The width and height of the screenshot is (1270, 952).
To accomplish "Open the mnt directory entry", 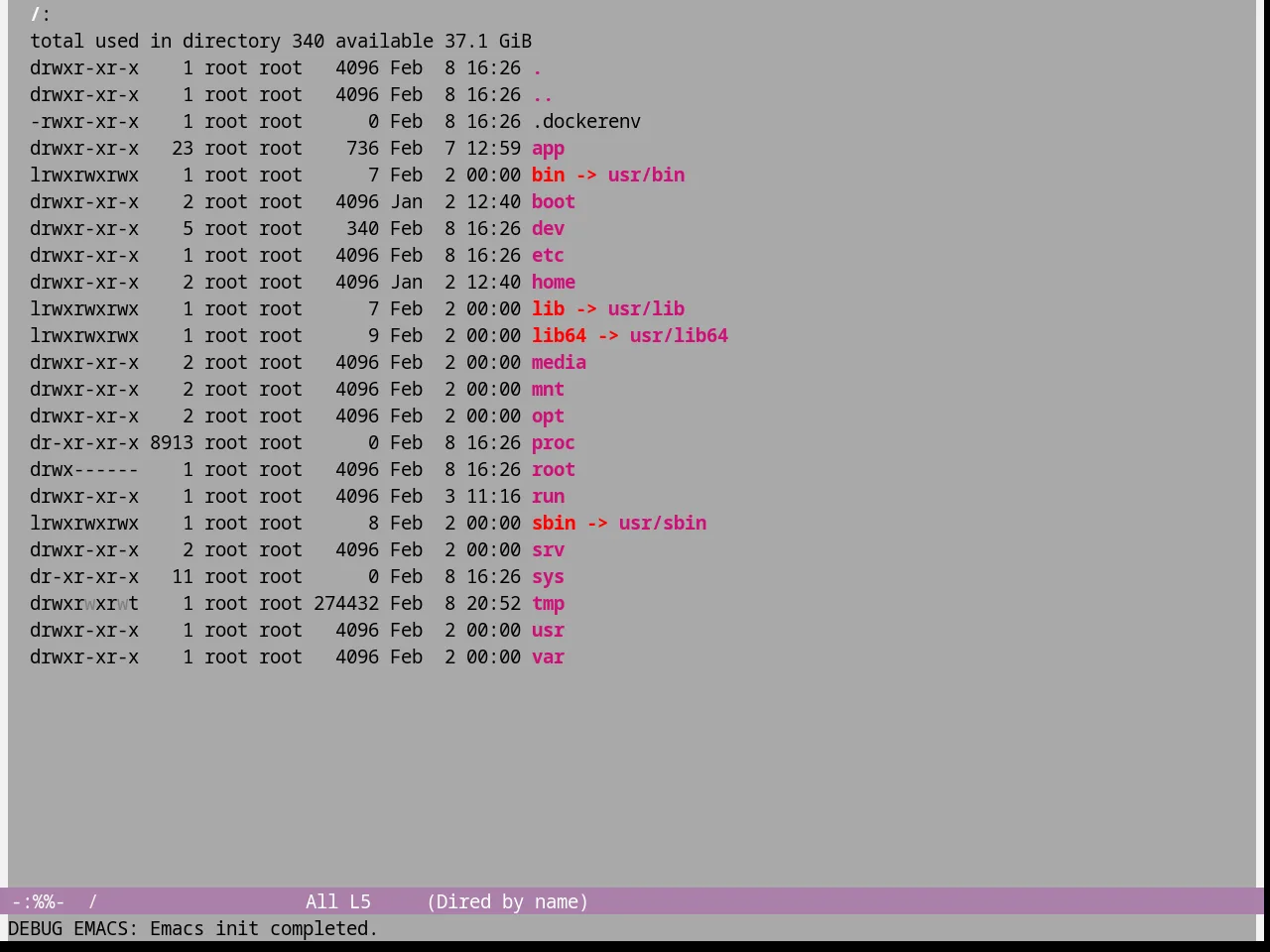I will click(548, 389).
